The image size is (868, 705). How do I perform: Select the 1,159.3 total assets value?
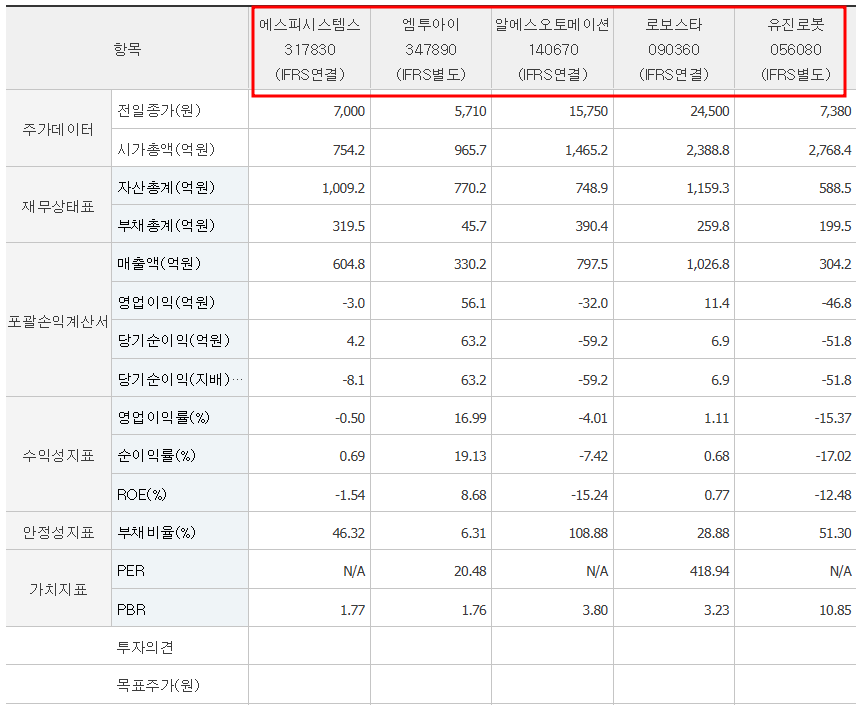(x=708, y=188)
